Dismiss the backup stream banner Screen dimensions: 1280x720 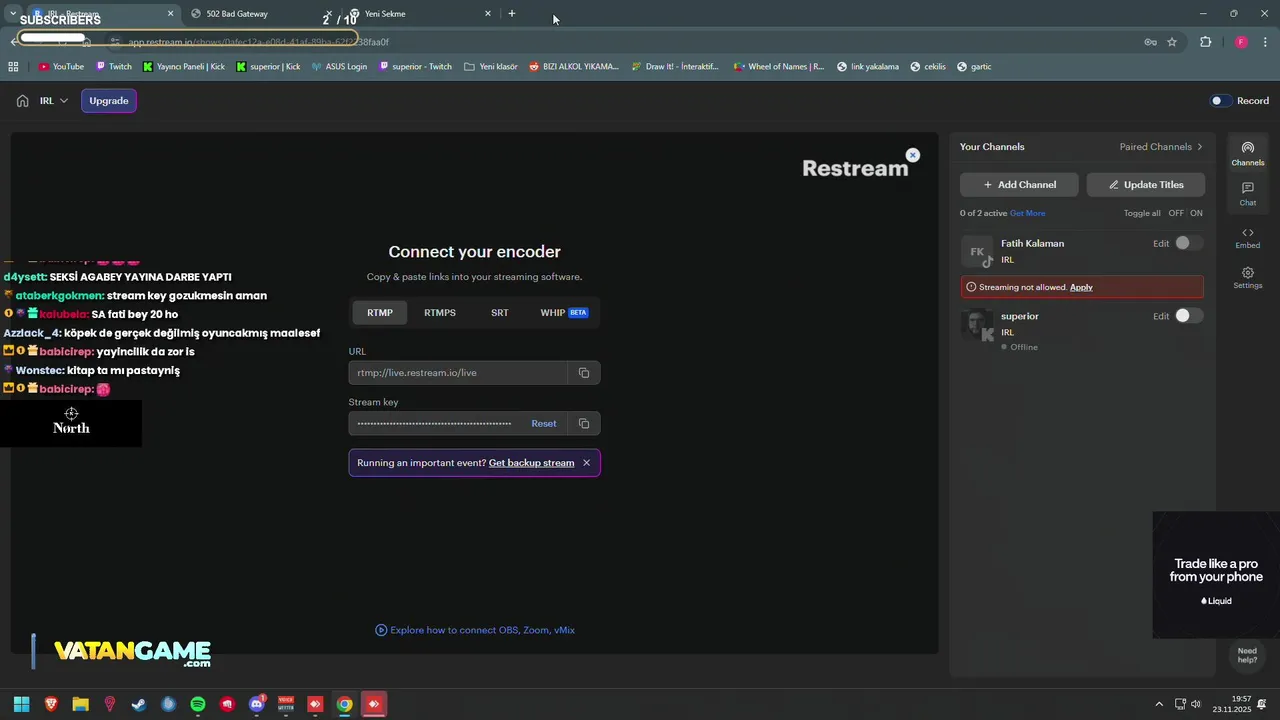coord(586,463)
